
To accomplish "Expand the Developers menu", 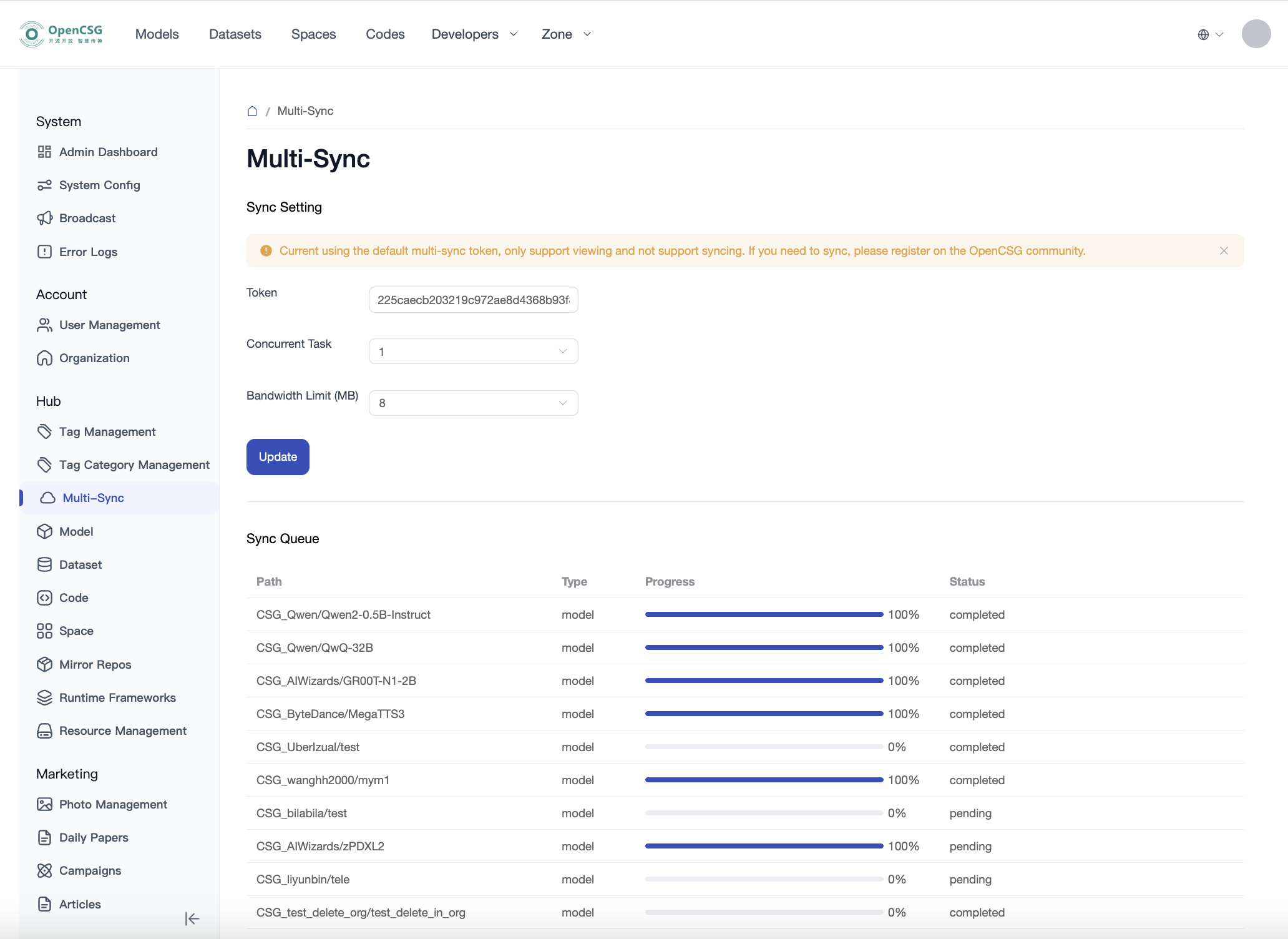I will 474,34.
